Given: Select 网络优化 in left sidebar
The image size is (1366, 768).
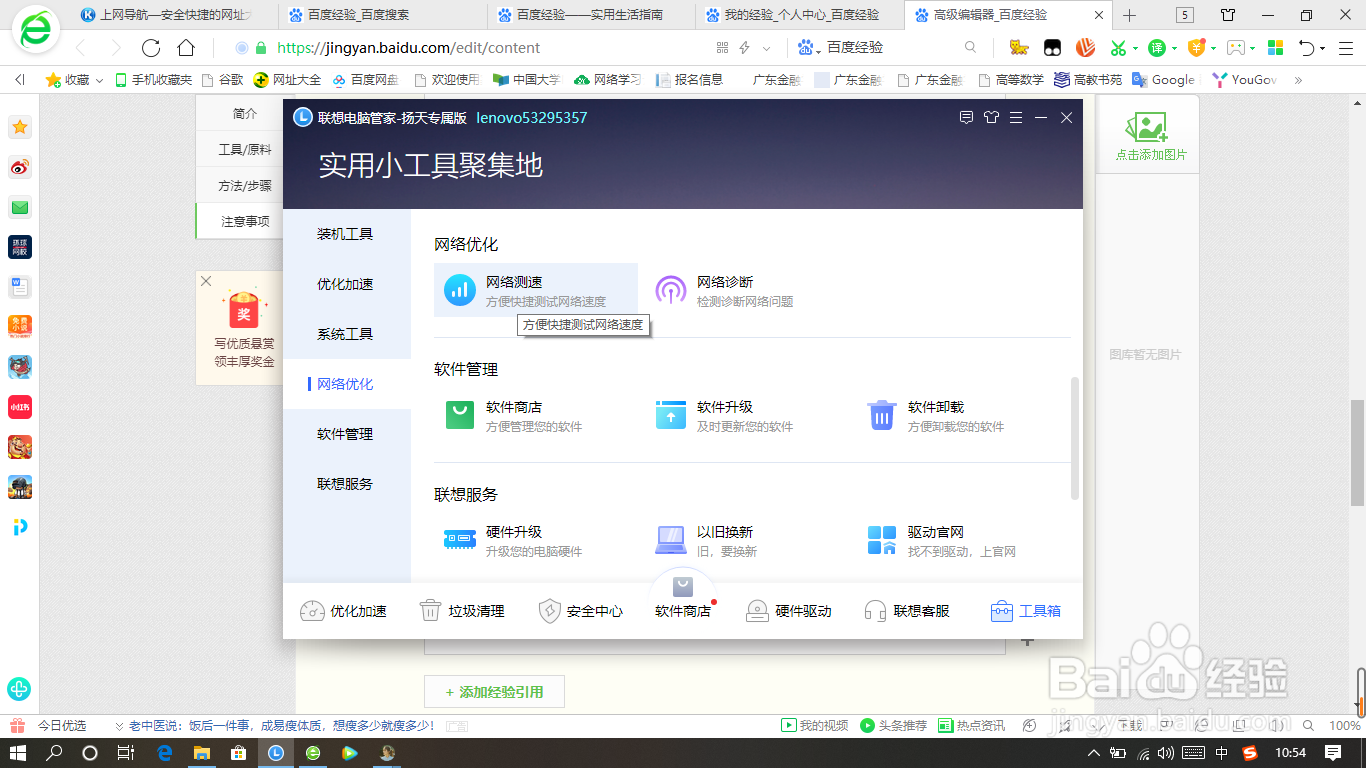Looking at the screenshot, I should point(346,384).
